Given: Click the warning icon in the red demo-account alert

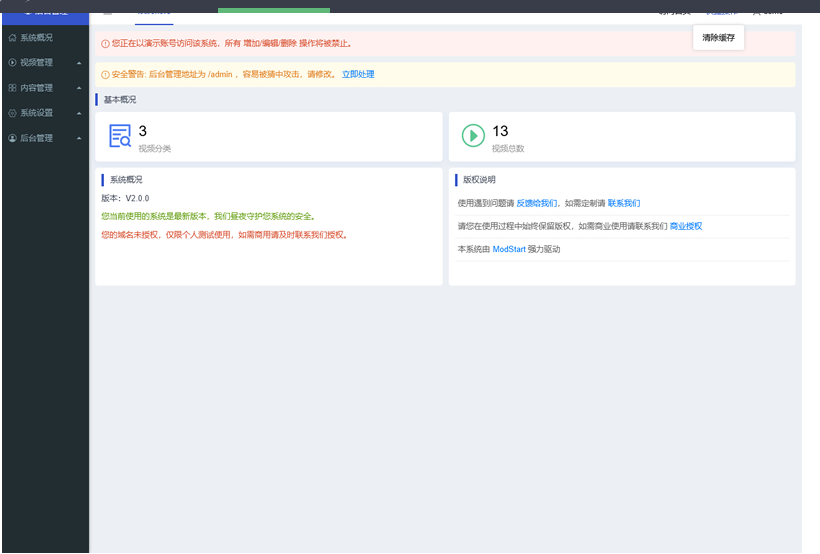Looking at the screenshot, I should coord(105,43).
